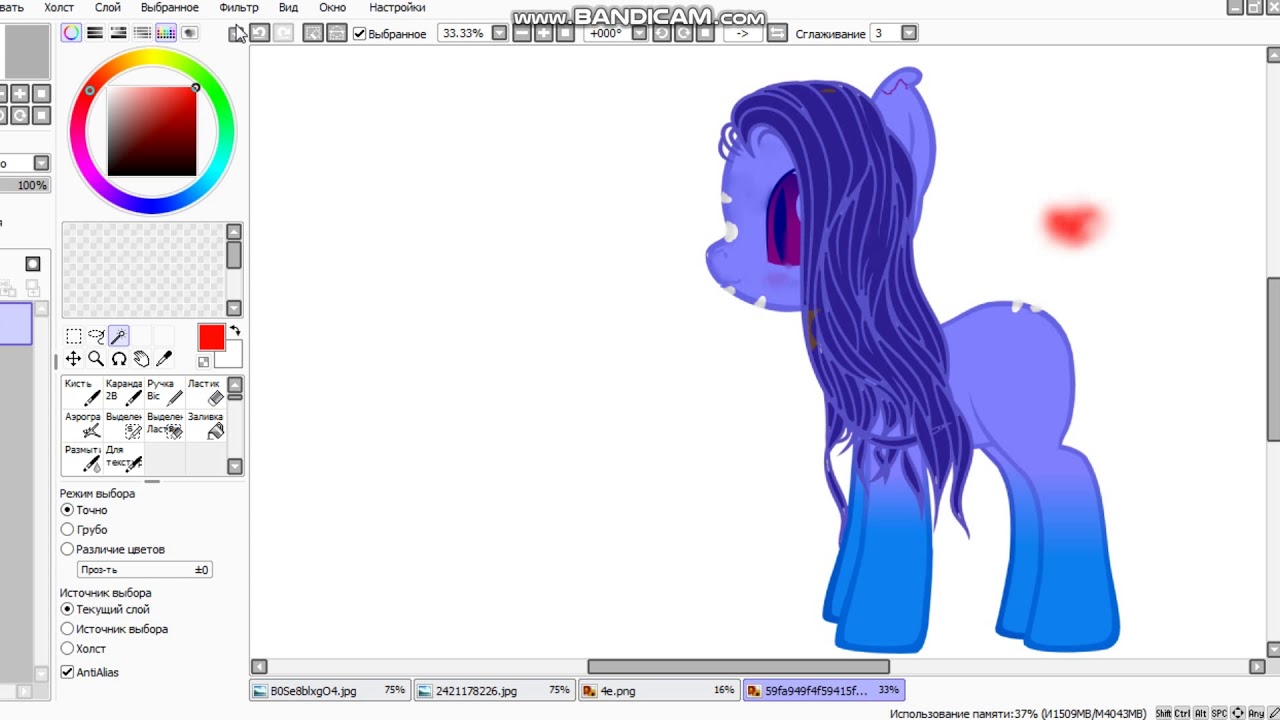Redo the action in toolbar
Screen dimensions: 1280x720
[x=283, y=33]
